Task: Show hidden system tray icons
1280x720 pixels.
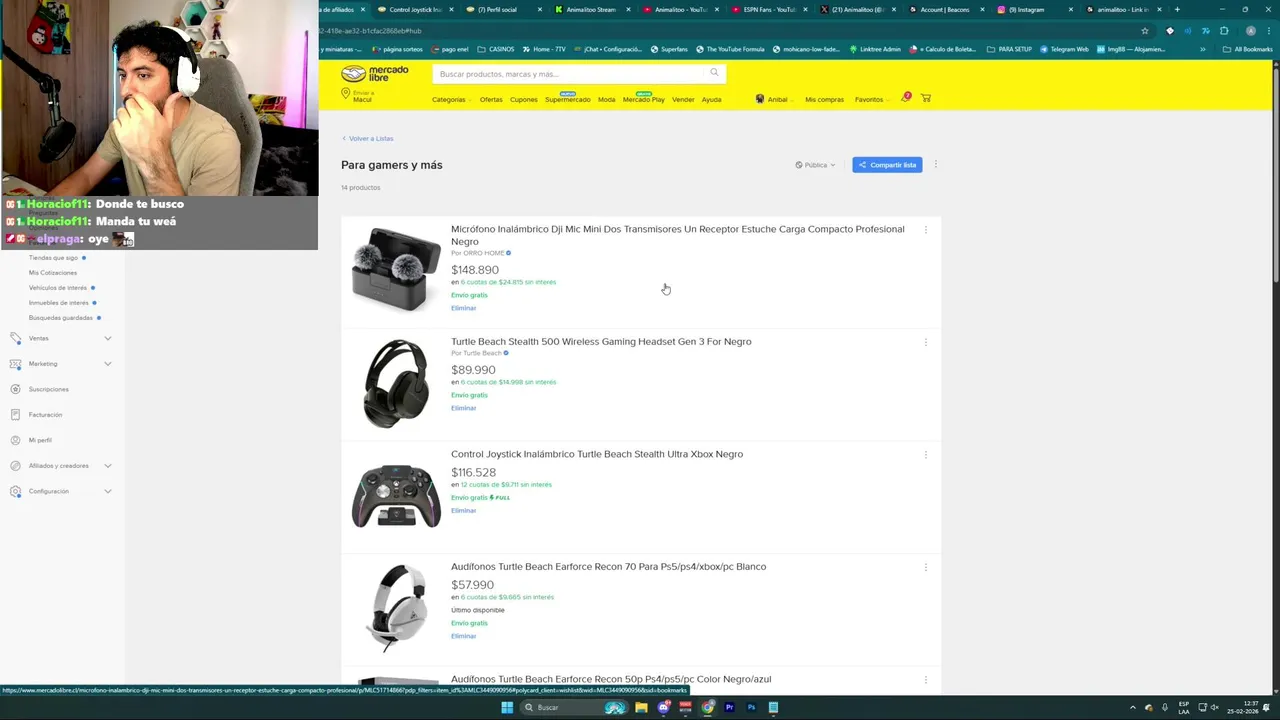Action: click(1133, 707)
